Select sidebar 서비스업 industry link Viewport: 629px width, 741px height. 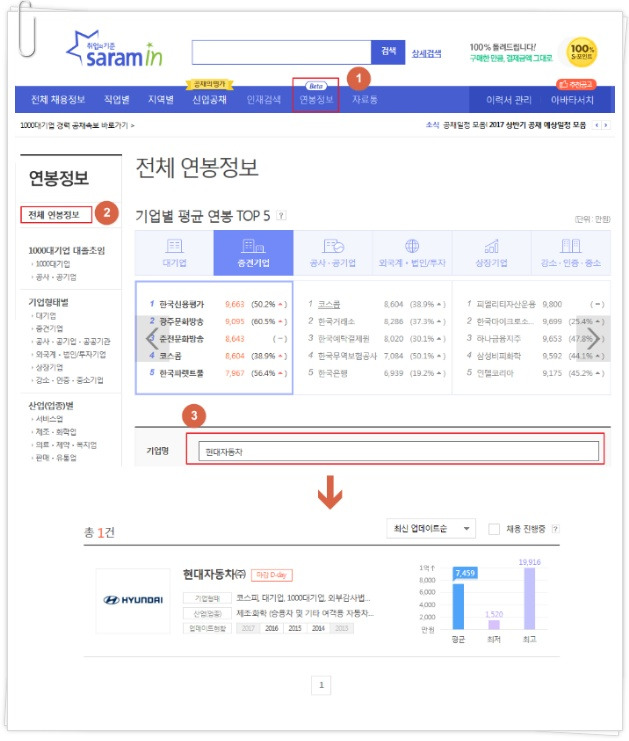coord(49,419)
